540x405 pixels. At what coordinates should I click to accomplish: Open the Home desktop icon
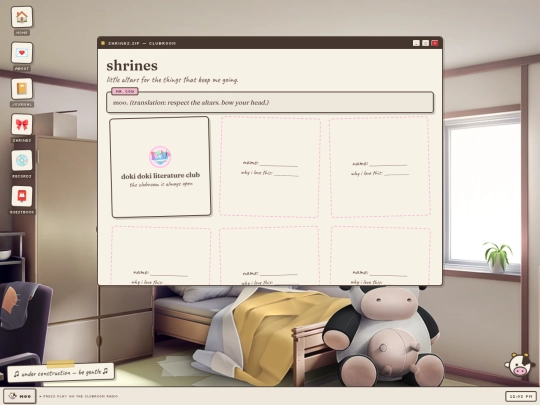[22, 17]
